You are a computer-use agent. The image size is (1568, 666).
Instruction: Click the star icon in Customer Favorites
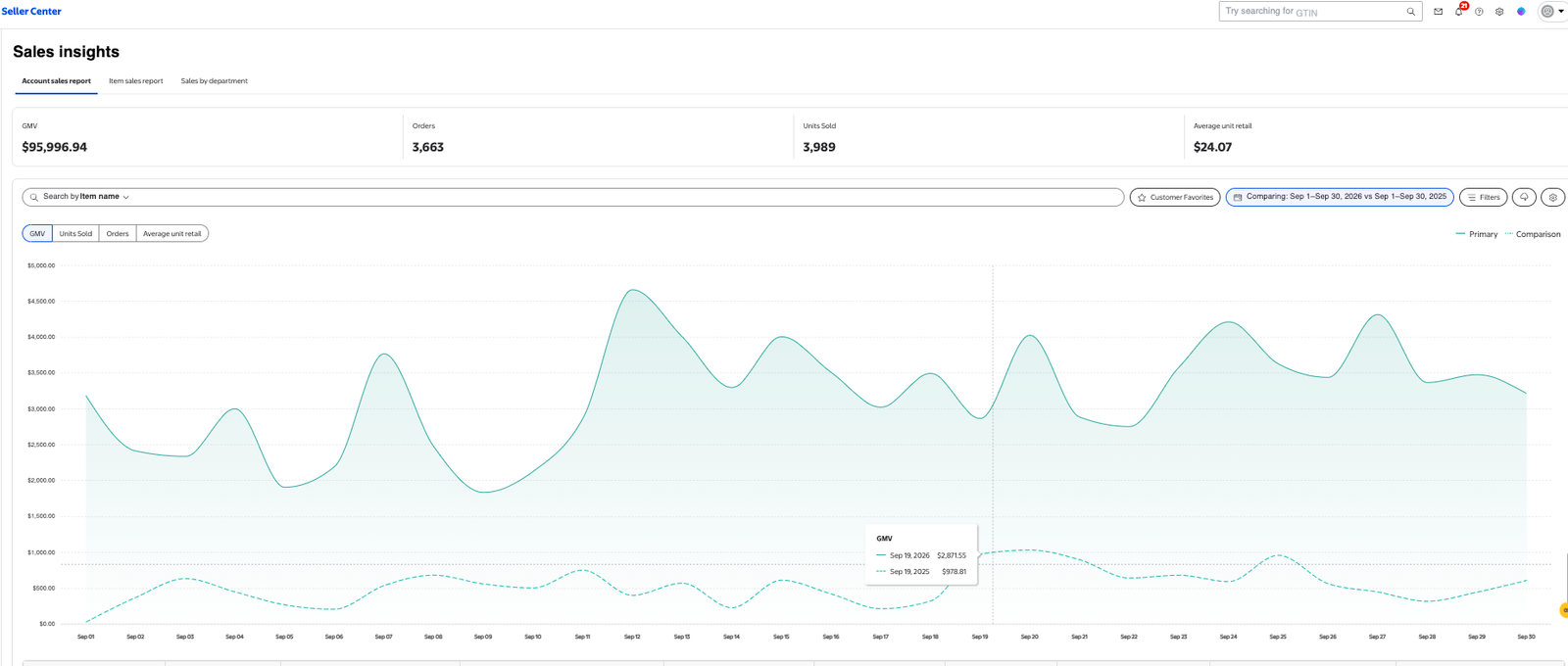1142,197
